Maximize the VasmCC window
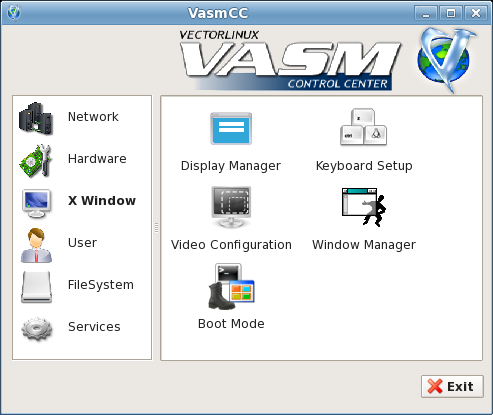The image size is (493, 415). coord(451,13)
